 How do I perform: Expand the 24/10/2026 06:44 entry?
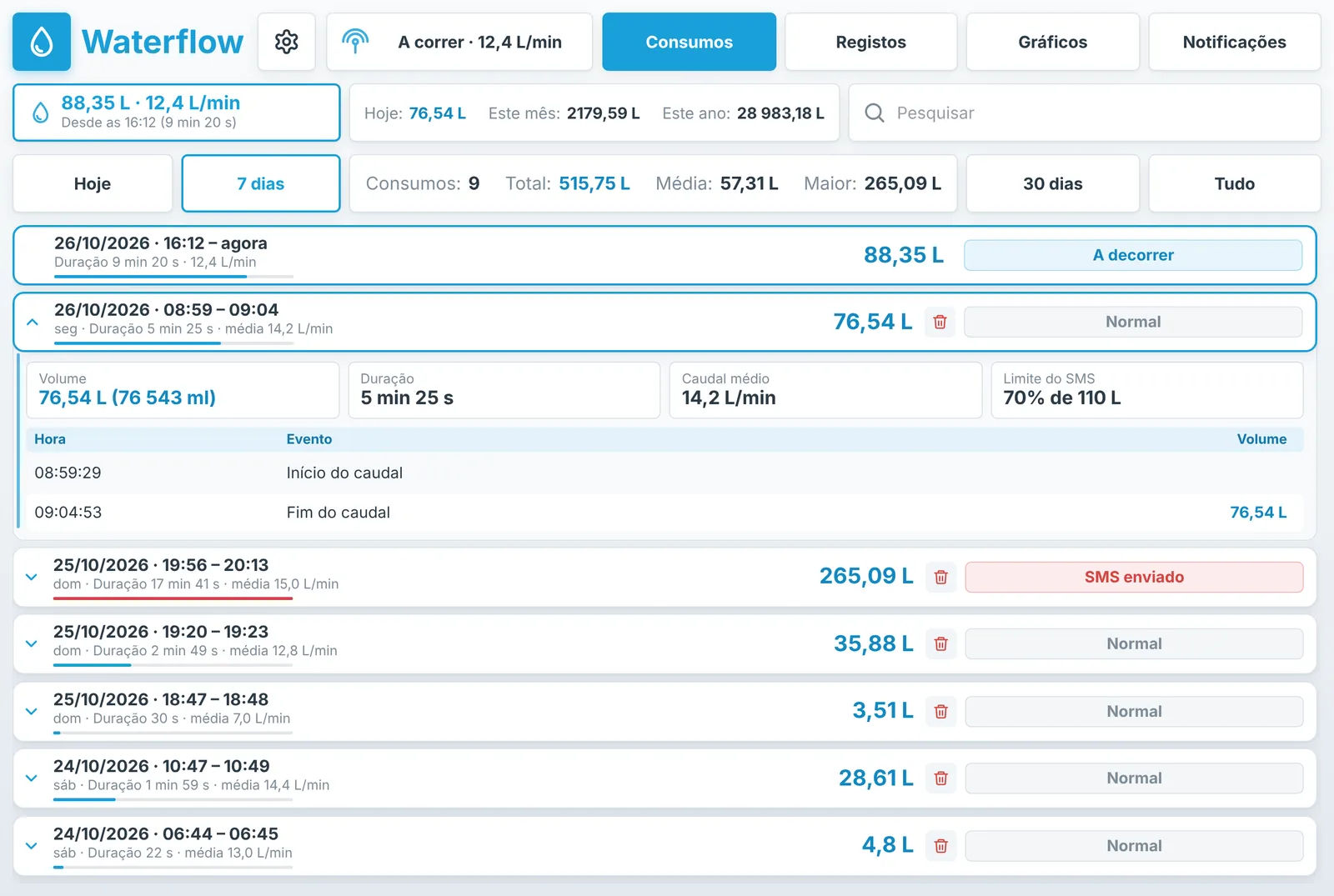pos(32,845)
